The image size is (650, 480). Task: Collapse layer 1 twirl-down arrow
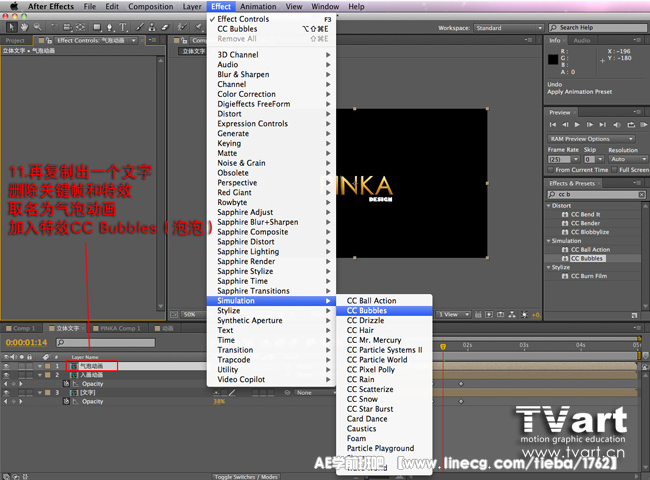(40, 366)
